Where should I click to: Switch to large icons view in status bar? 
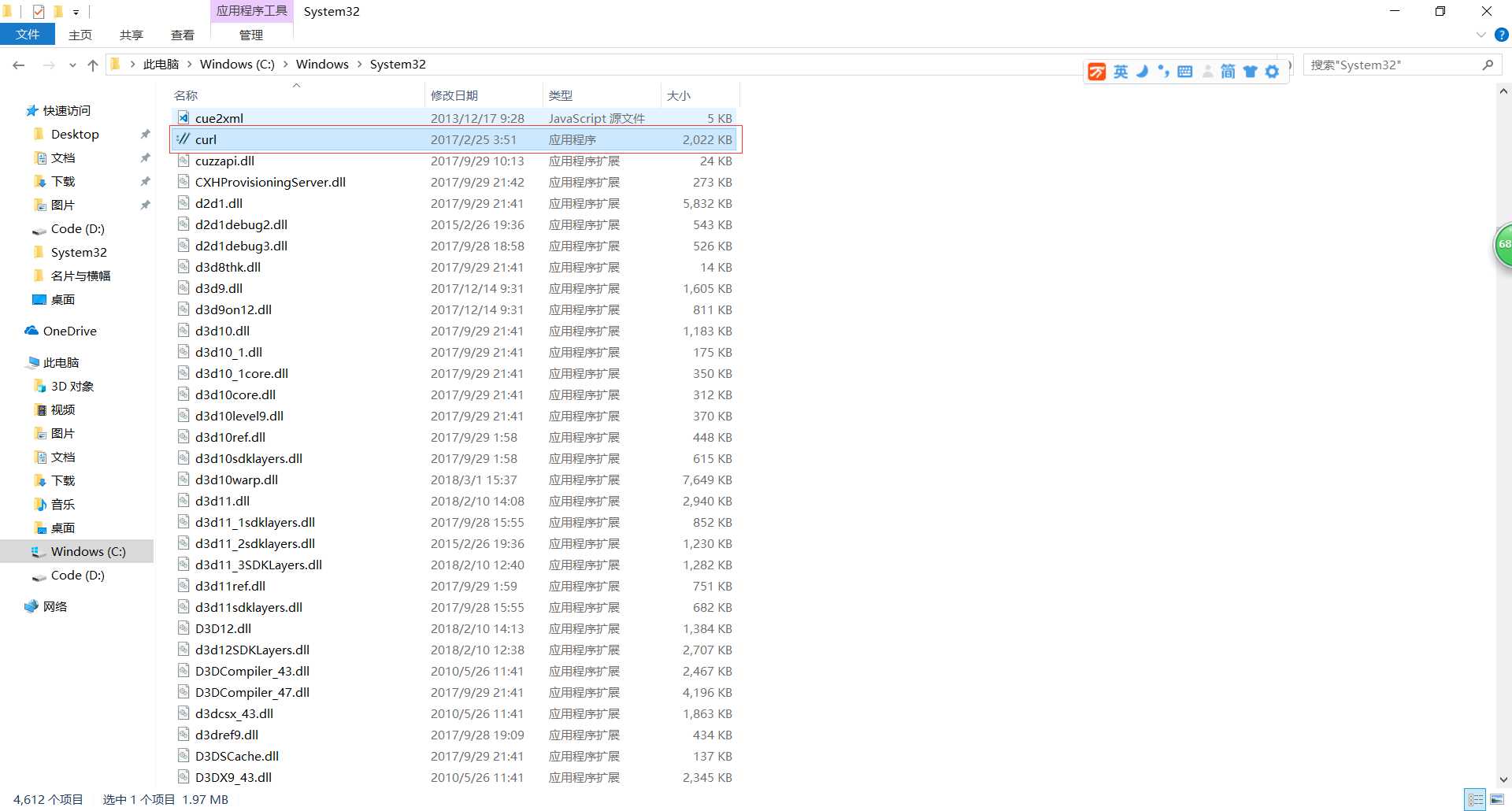tap(1497, 799)
